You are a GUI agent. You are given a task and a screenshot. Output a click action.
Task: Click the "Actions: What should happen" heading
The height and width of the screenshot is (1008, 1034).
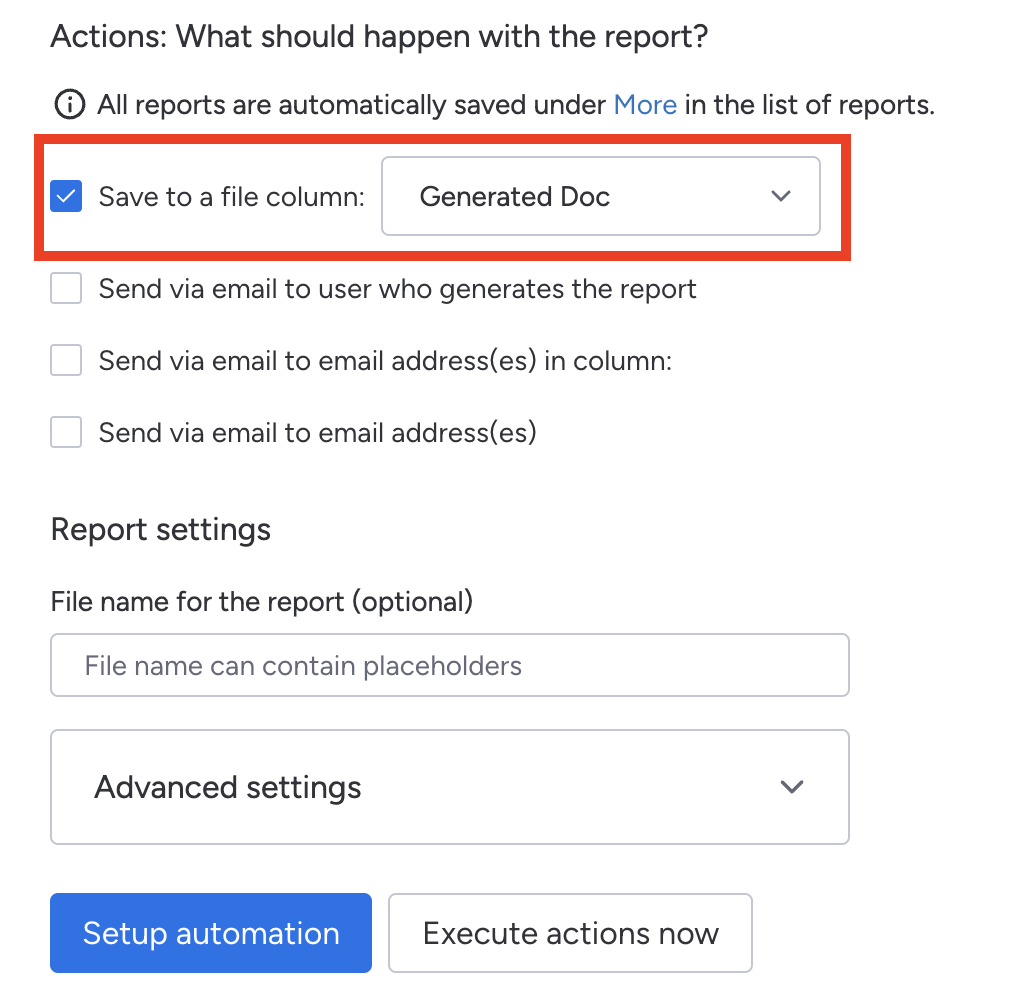pos(379,37)
